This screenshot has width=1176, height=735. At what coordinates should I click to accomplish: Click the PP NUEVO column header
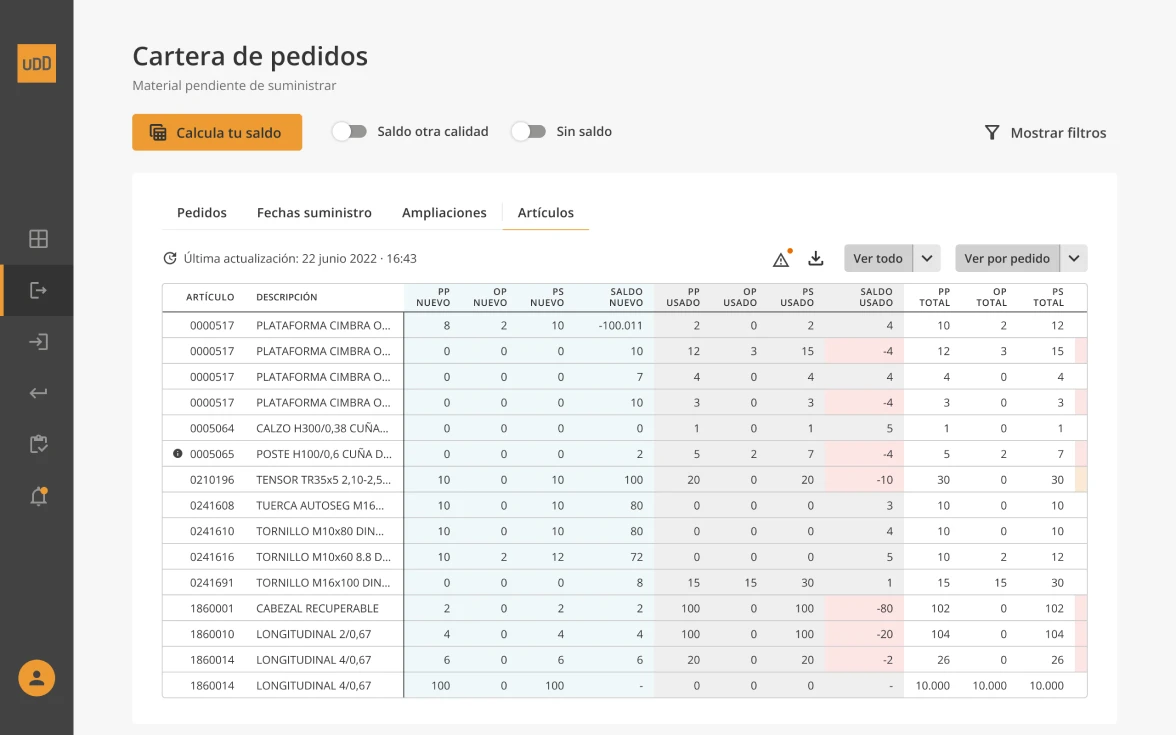[x=433, y=297]
